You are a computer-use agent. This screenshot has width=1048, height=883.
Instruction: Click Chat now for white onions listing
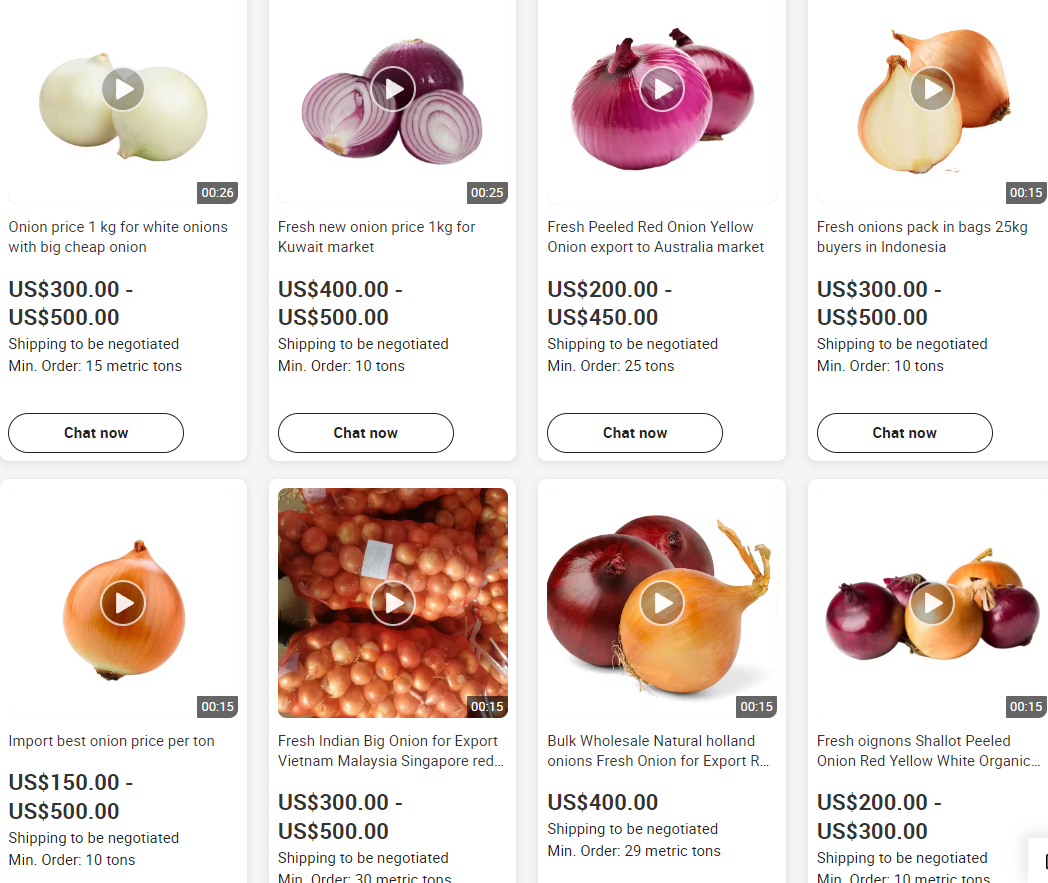point(96,432)
